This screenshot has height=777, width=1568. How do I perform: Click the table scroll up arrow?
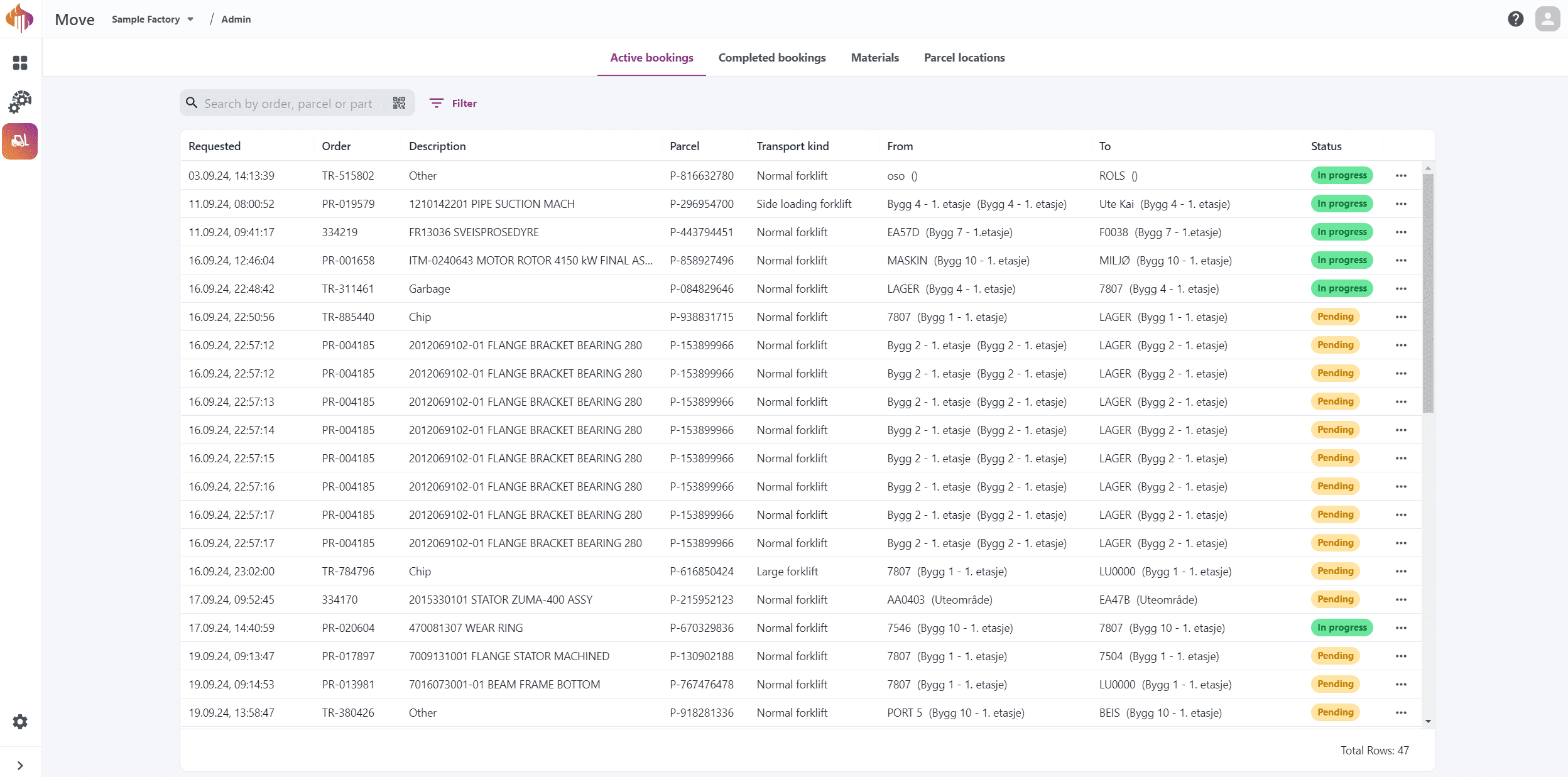point(1428,168)
